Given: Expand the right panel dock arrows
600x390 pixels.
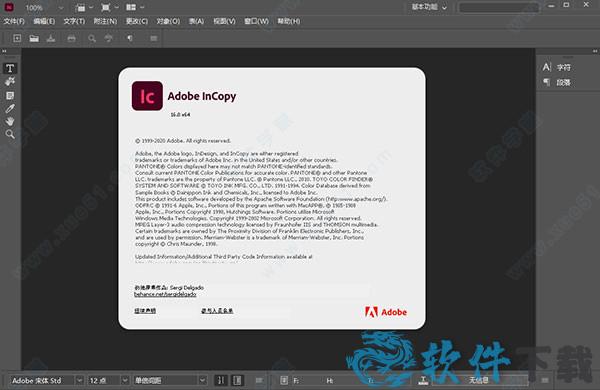Looking at the screenshot, I should [x=595, y=51].
